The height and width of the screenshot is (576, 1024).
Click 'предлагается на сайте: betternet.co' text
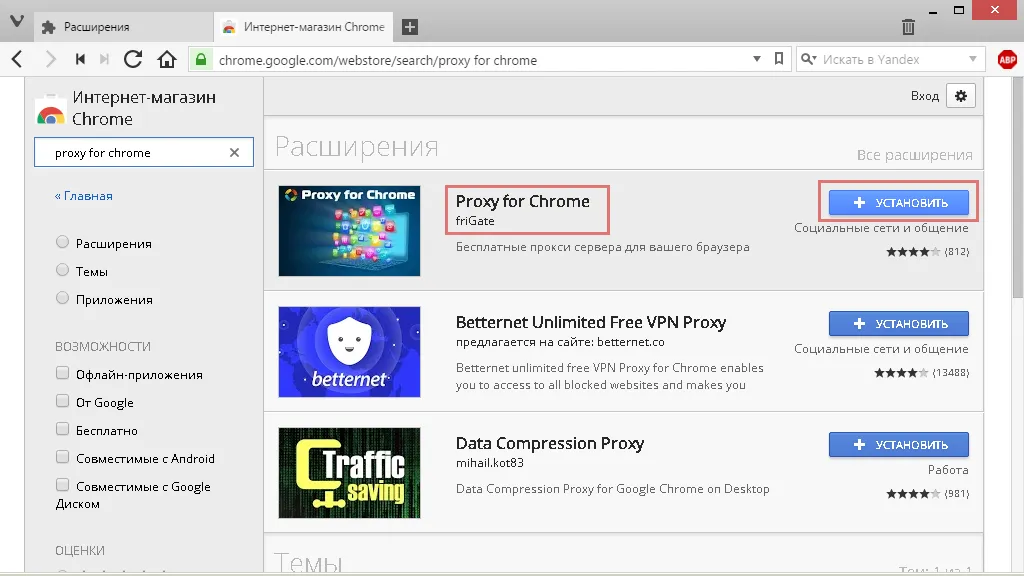pos(560,342)
